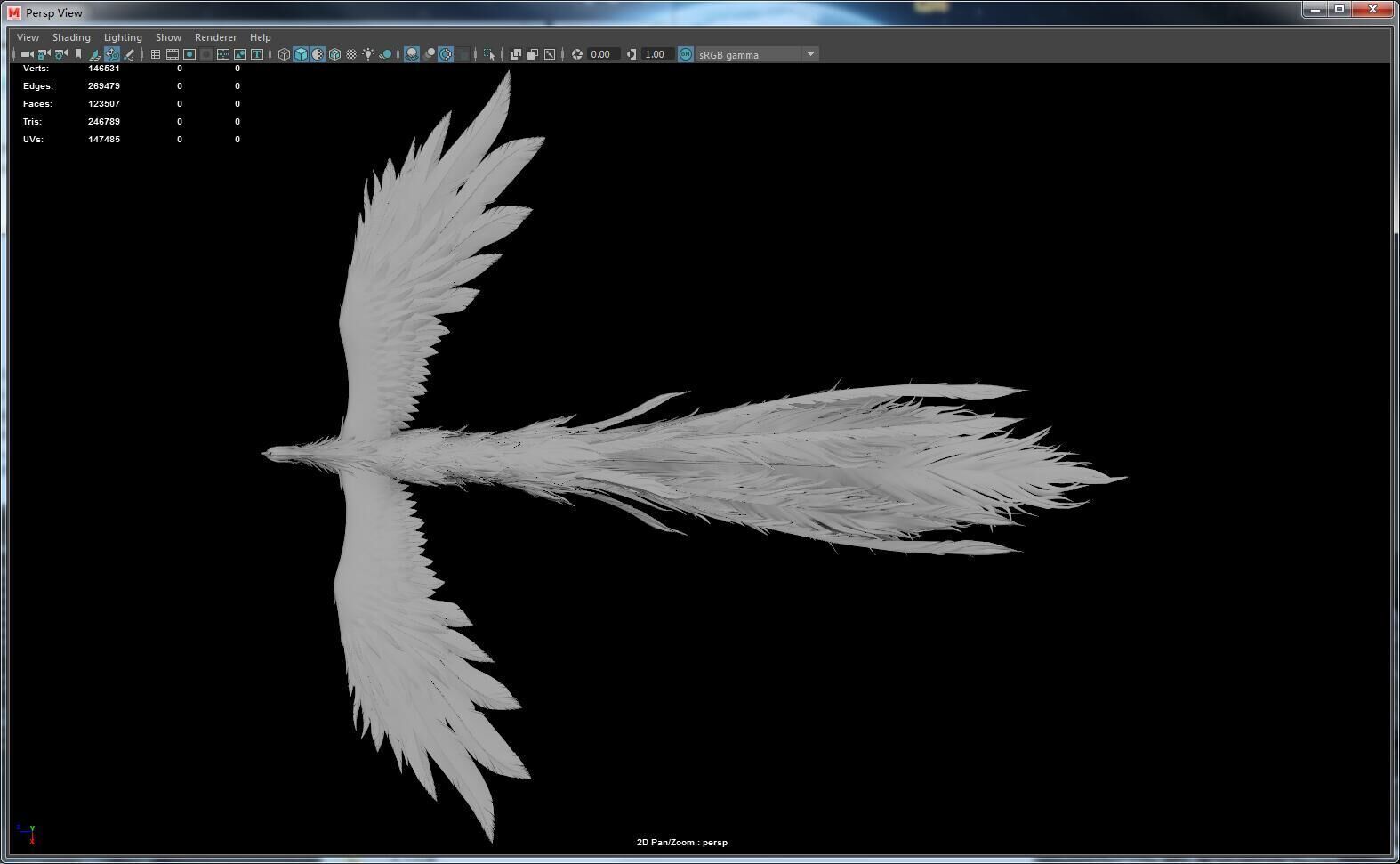Toggle the Film Gate icon
Image resolution: width=1400 pixels, height=864 pixels.
point(173,54)
